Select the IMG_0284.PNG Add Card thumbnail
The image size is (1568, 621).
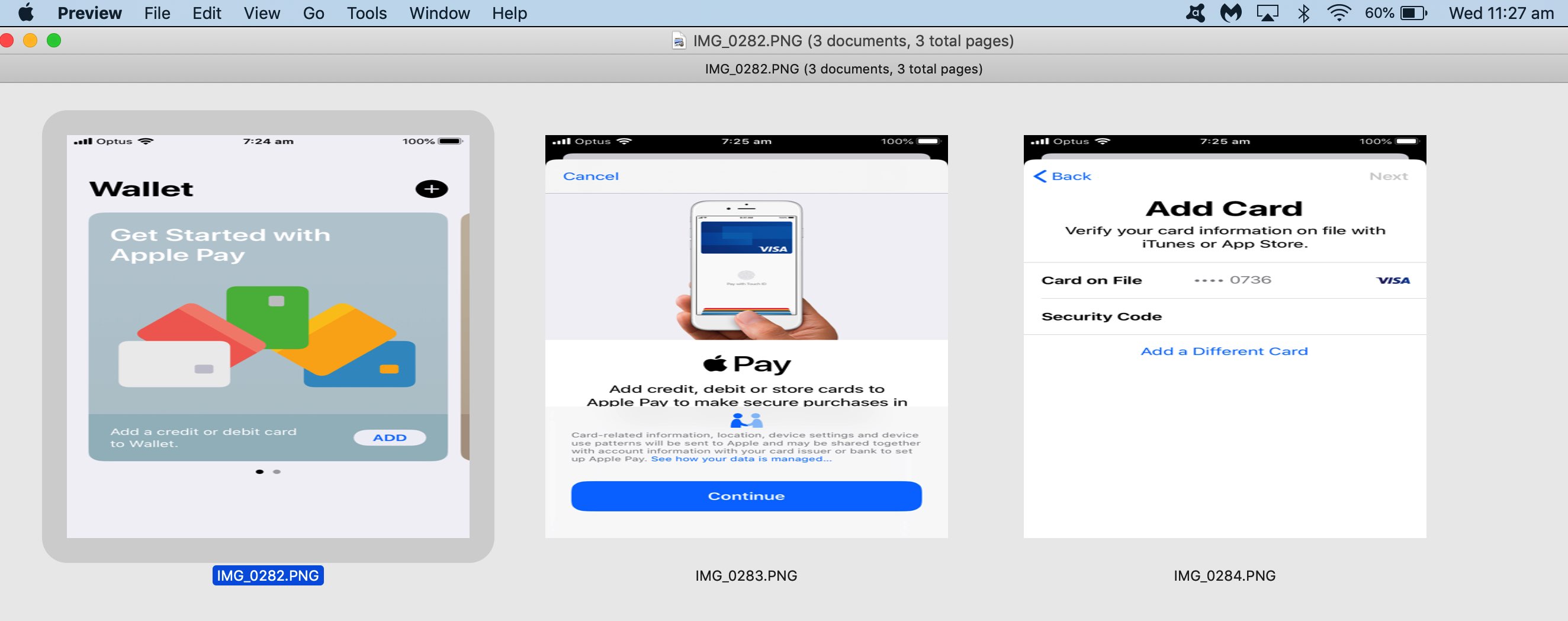pyautogui.click(x=1225, y=336)
